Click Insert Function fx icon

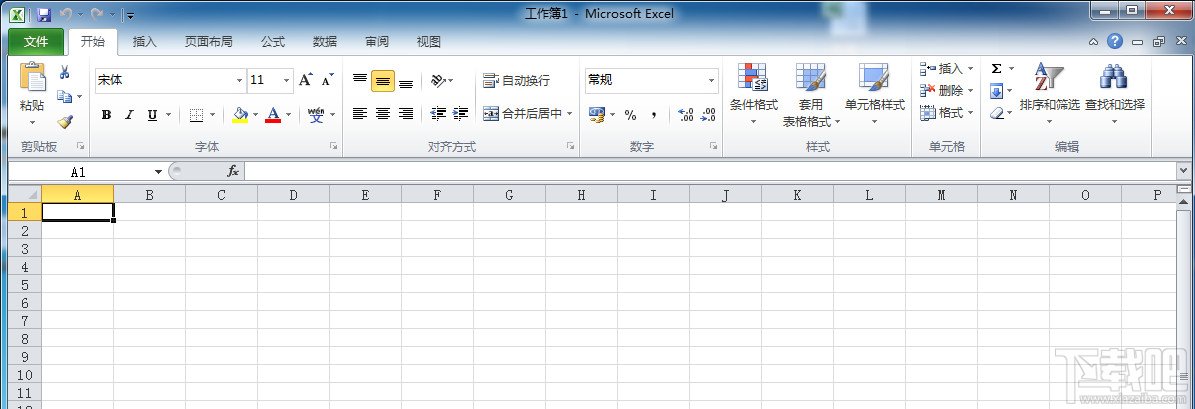tap(233, 172)
